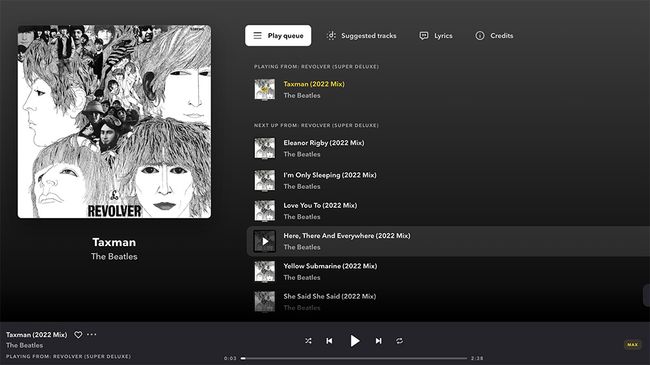Skip to previous track
This screenshot has height=365, width=650.
pyautogui.click(x=329, y=341)
